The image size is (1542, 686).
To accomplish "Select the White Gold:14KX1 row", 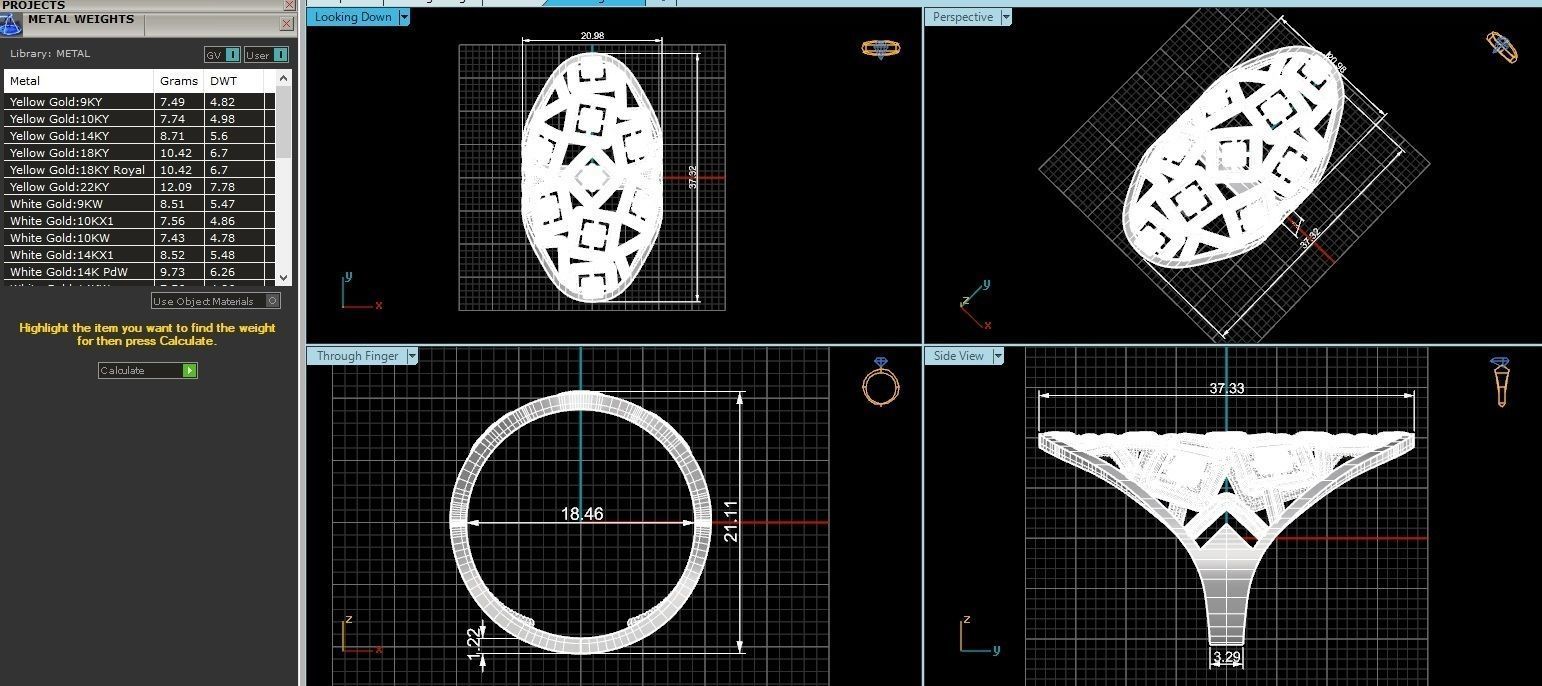I will pos(140,255).
